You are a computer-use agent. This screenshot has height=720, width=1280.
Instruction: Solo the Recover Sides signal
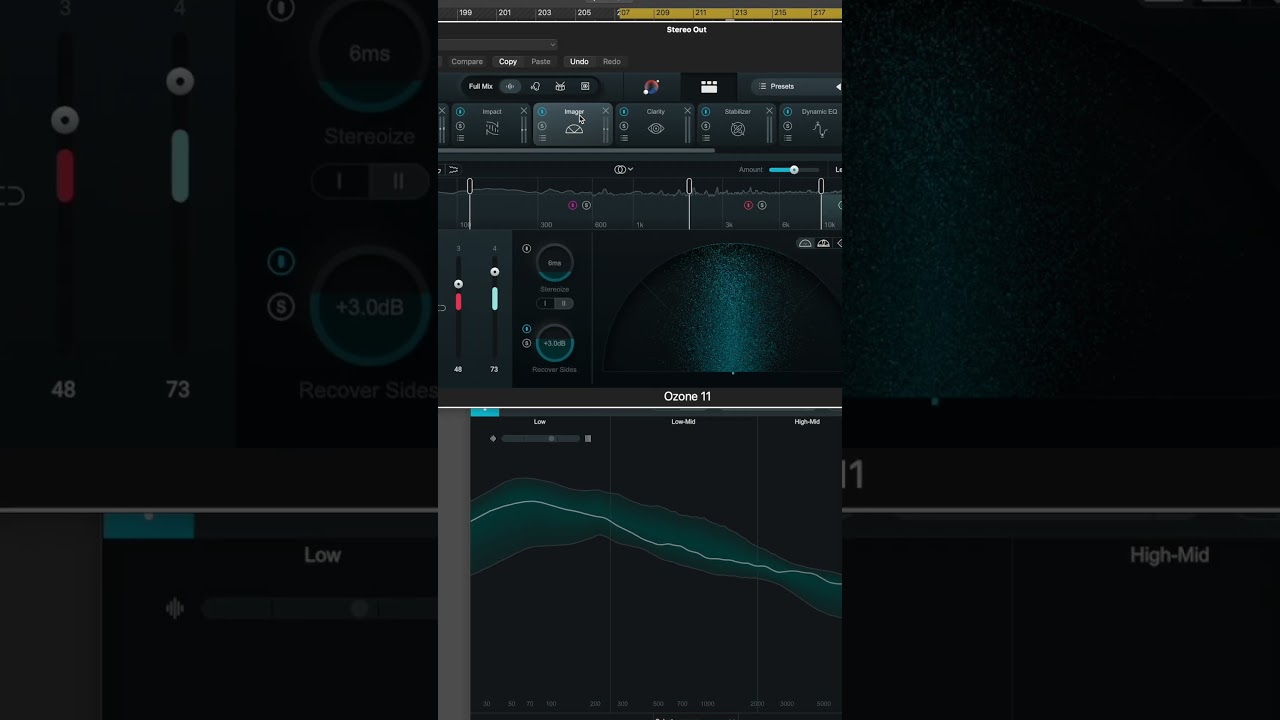pos(527,343)
